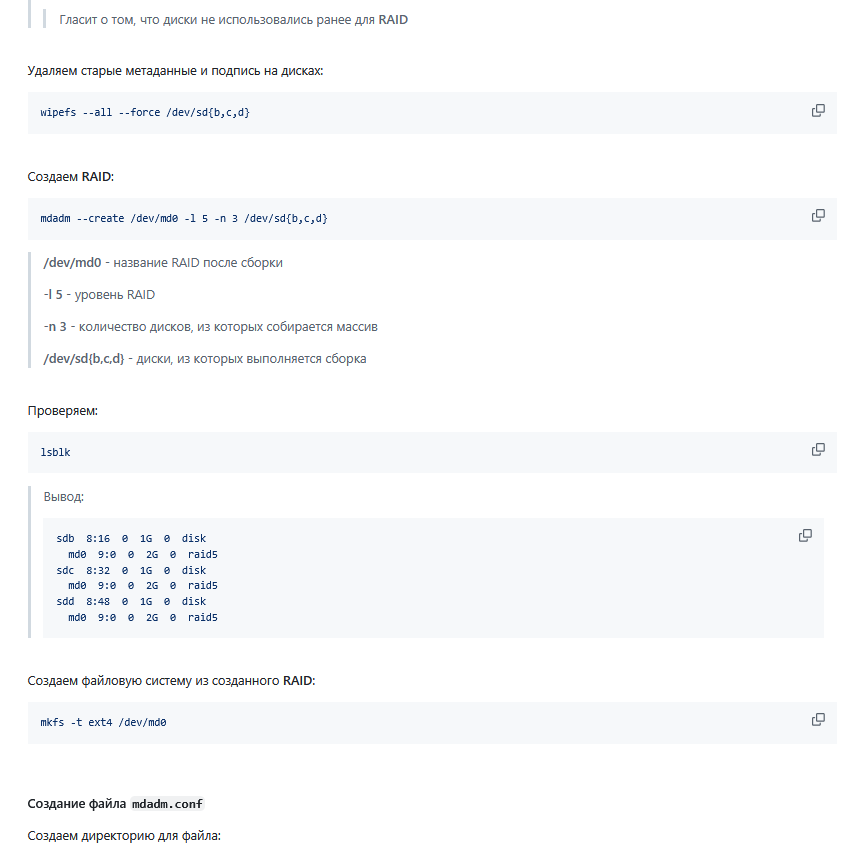
Task: Click the bold /dev/md0 term in description
Action: (x=72, y=263)
